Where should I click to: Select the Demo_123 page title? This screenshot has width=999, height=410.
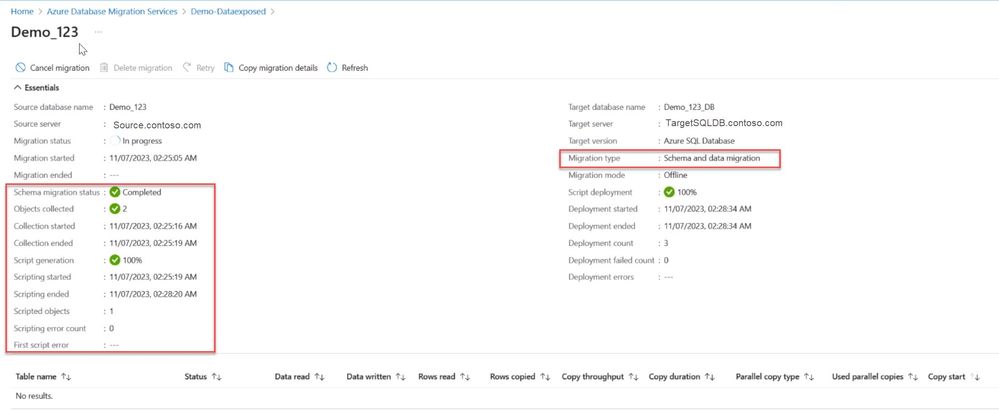[45, 32]
